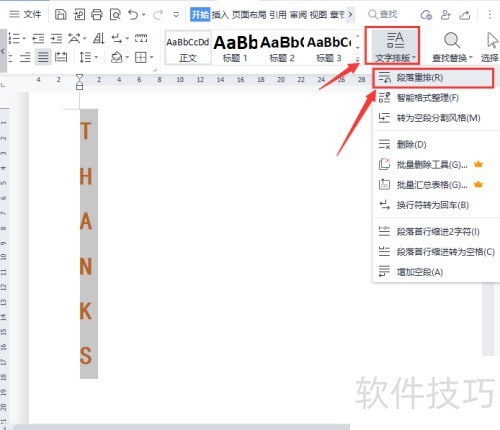Click the Share icon at top right

coord(465,15)
